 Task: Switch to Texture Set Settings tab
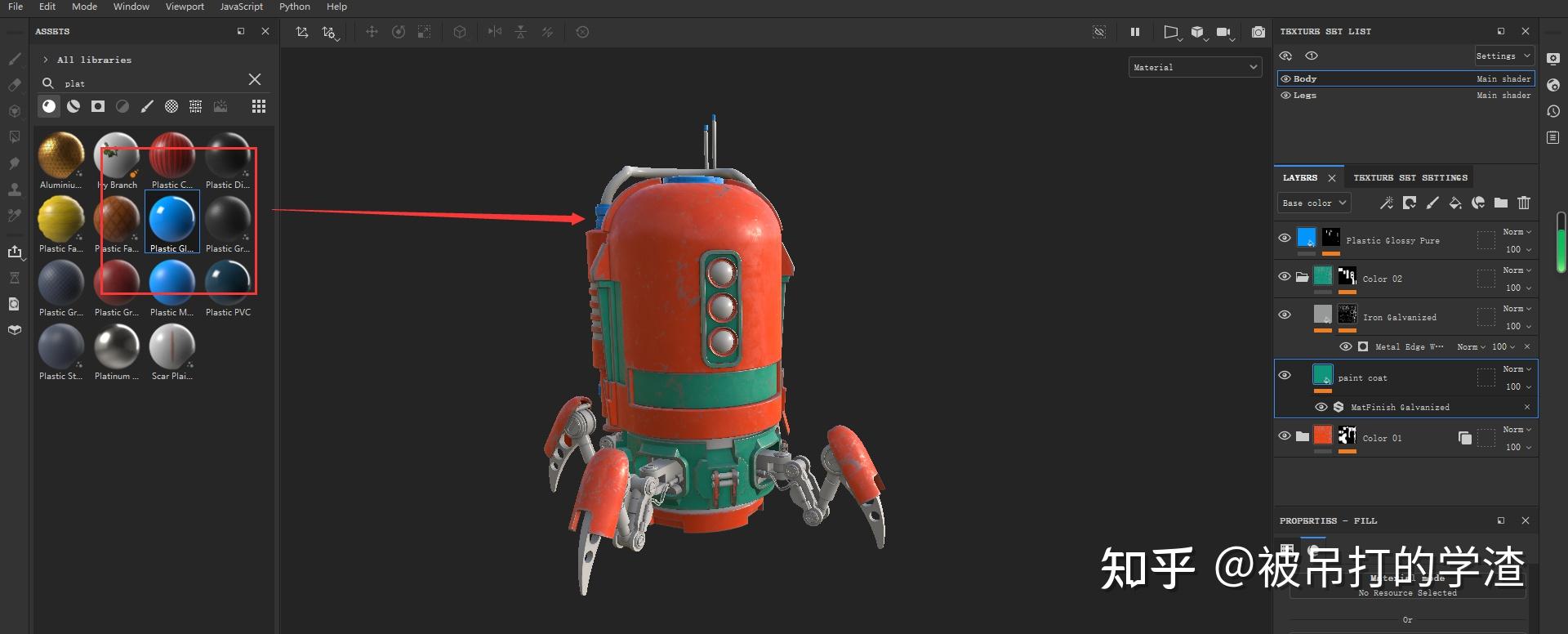1410,177
